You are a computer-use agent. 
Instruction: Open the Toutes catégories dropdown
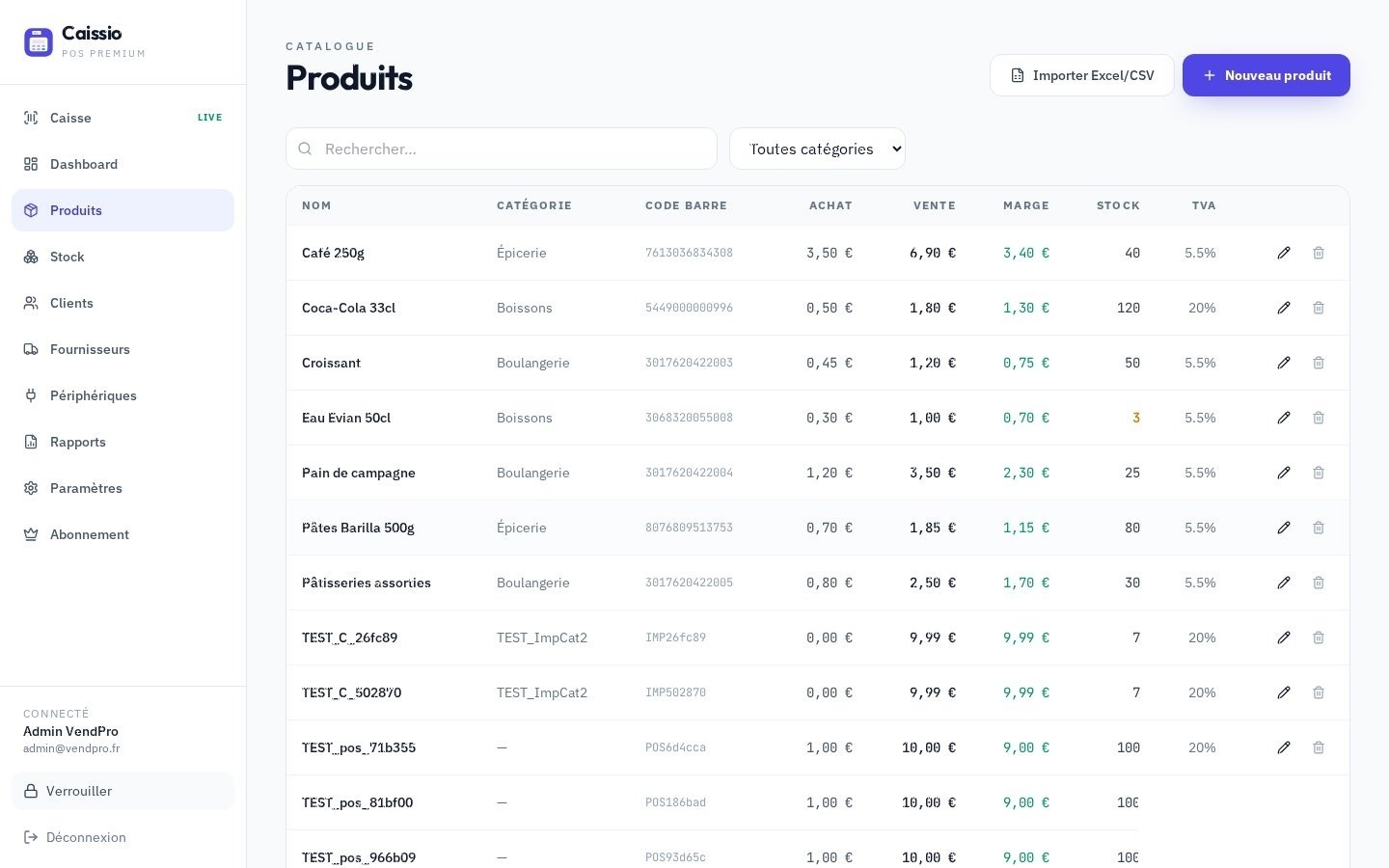tap(817, 149)
